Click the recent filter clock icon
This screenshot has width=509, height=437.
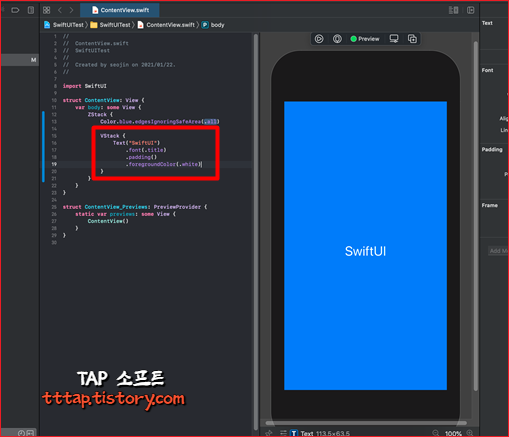(x=21, y=433)
